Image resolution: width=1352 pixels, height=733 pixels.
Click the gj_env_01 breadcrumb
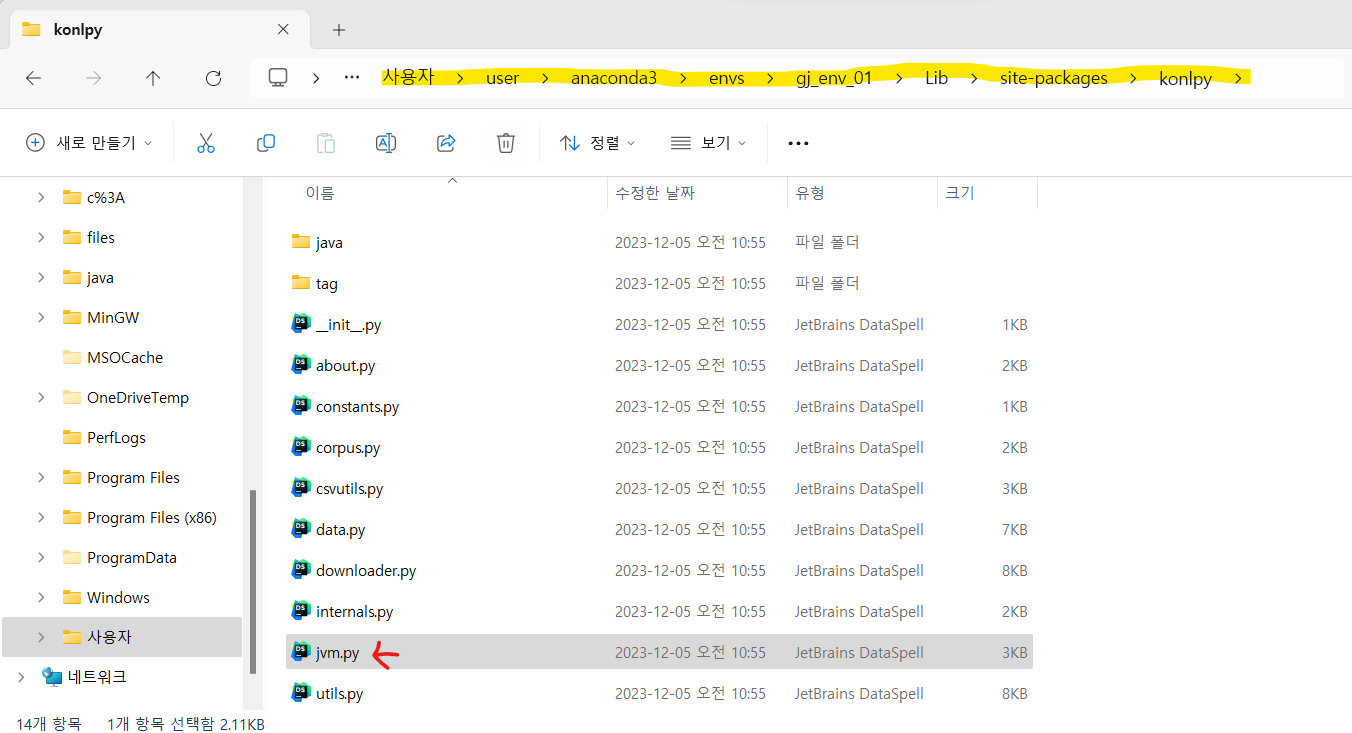pos(835,78)
